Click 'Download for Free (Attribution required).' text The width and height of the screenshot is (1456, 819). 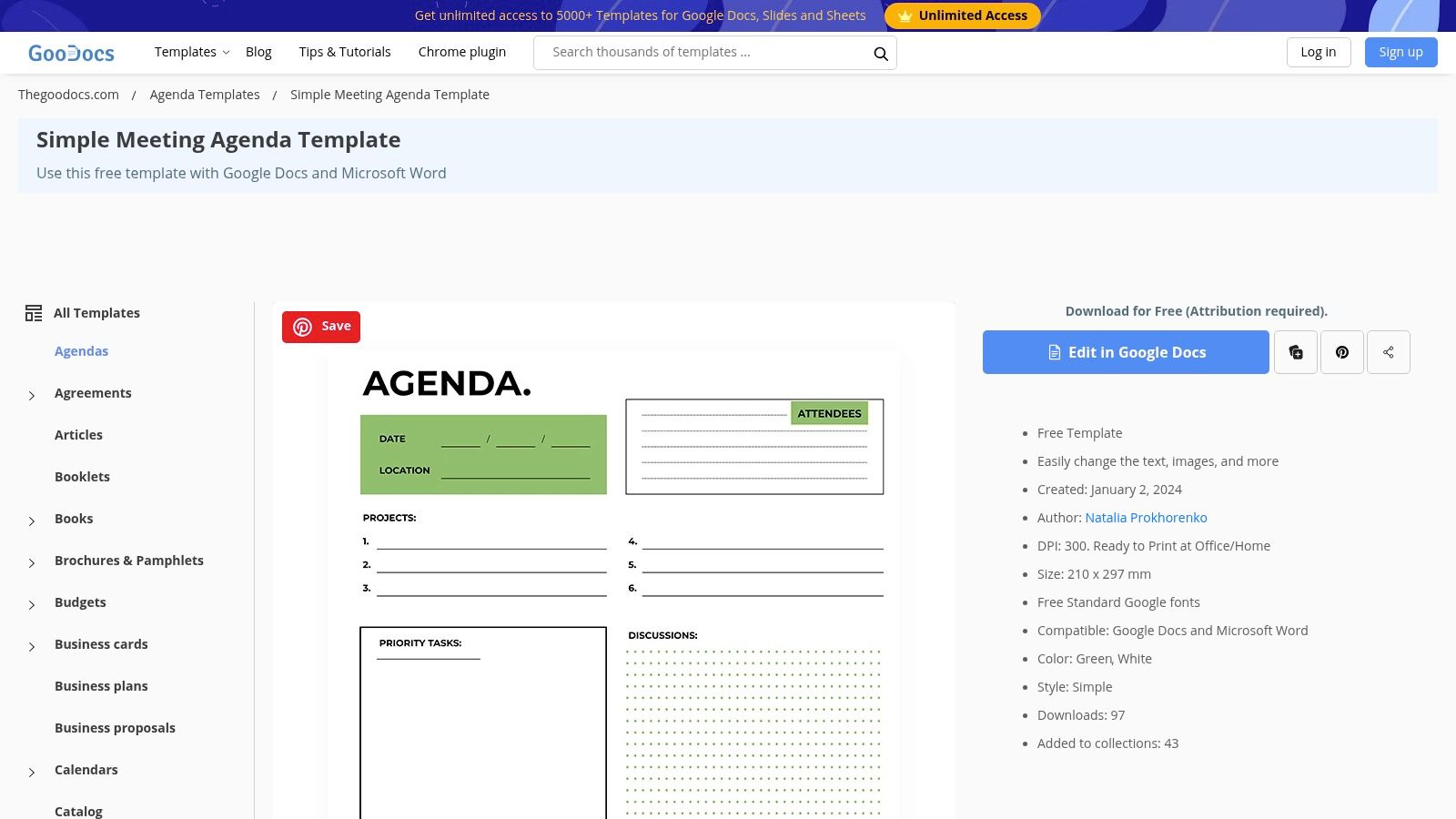coord(1197,311)
